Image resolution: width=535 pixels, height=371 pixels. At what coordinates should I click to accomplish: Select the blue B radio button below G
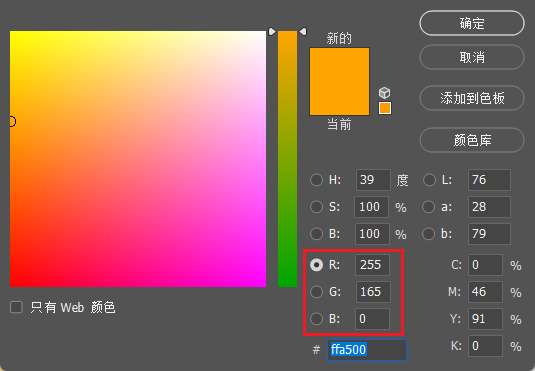(x=316, y=318)
